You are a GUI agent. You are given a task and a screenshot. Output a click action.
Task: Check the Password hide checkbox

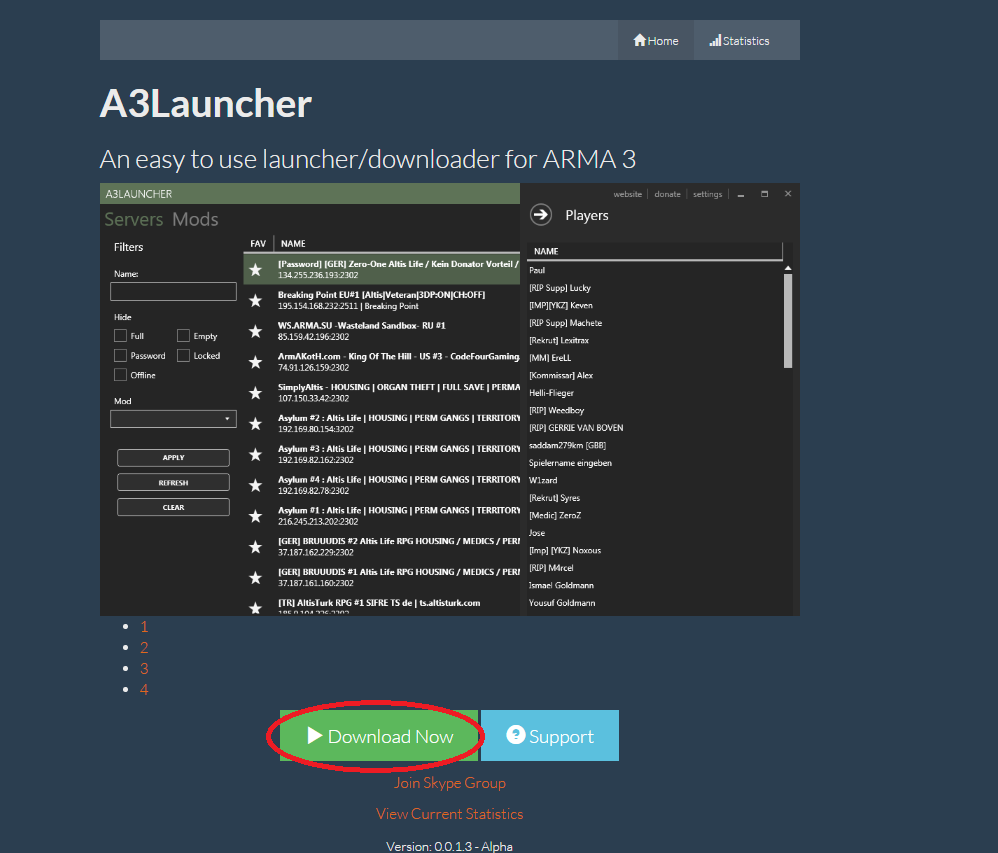(x=120, y=355)
